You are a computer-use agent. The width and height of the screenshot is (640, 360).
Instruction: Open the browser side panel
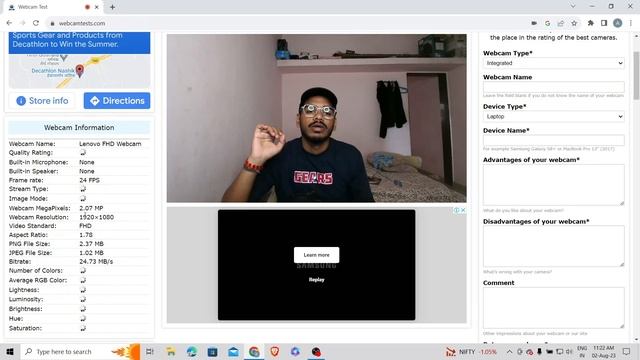[x=604, y=23]
